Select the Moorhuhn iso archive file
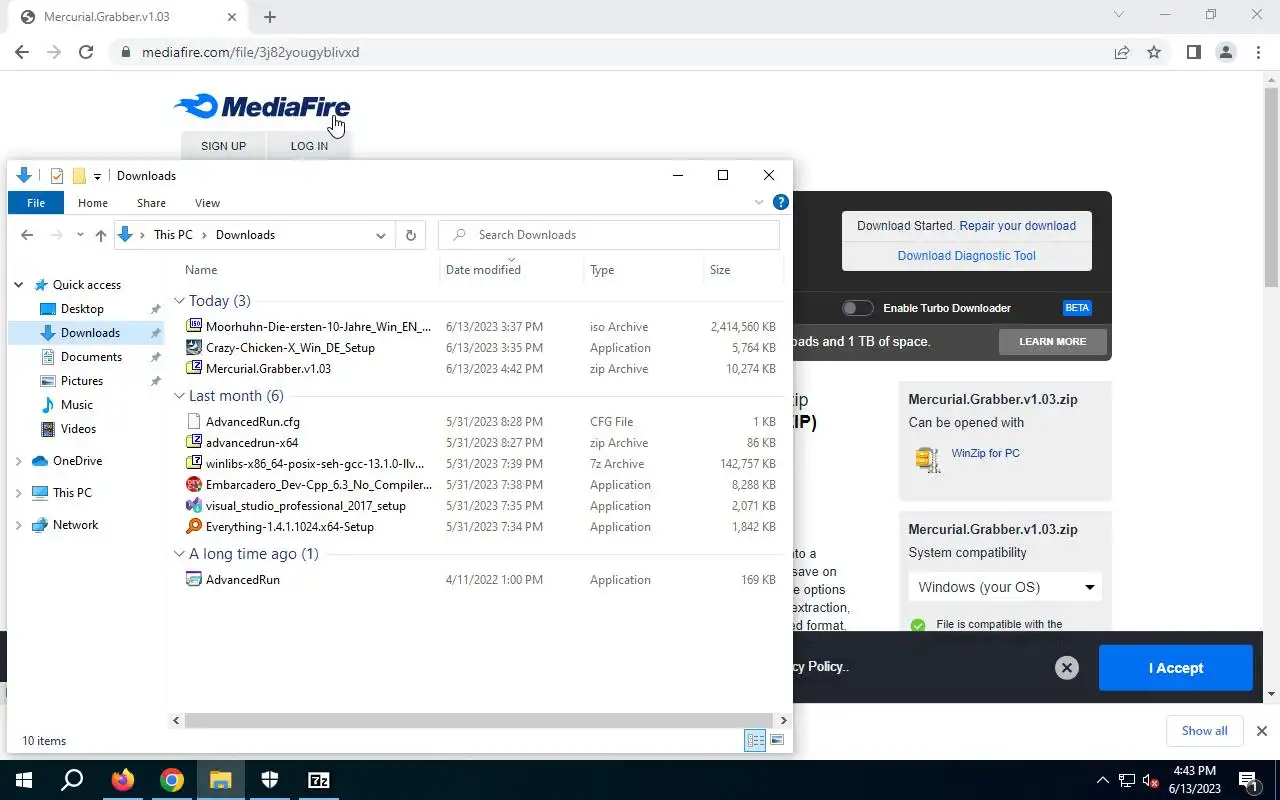 click(x=318, y=327)
